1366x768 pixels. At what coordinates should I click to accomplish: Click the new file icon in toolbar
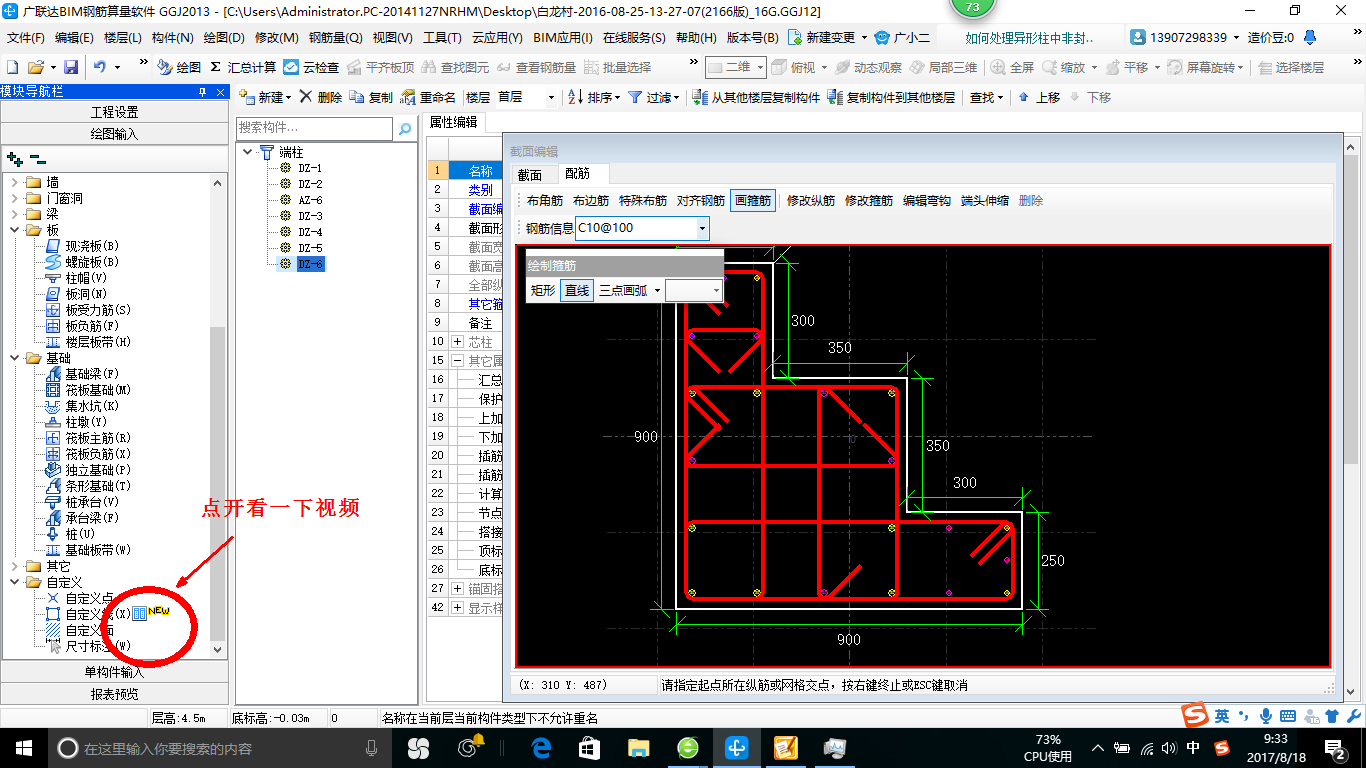(13, 67)
